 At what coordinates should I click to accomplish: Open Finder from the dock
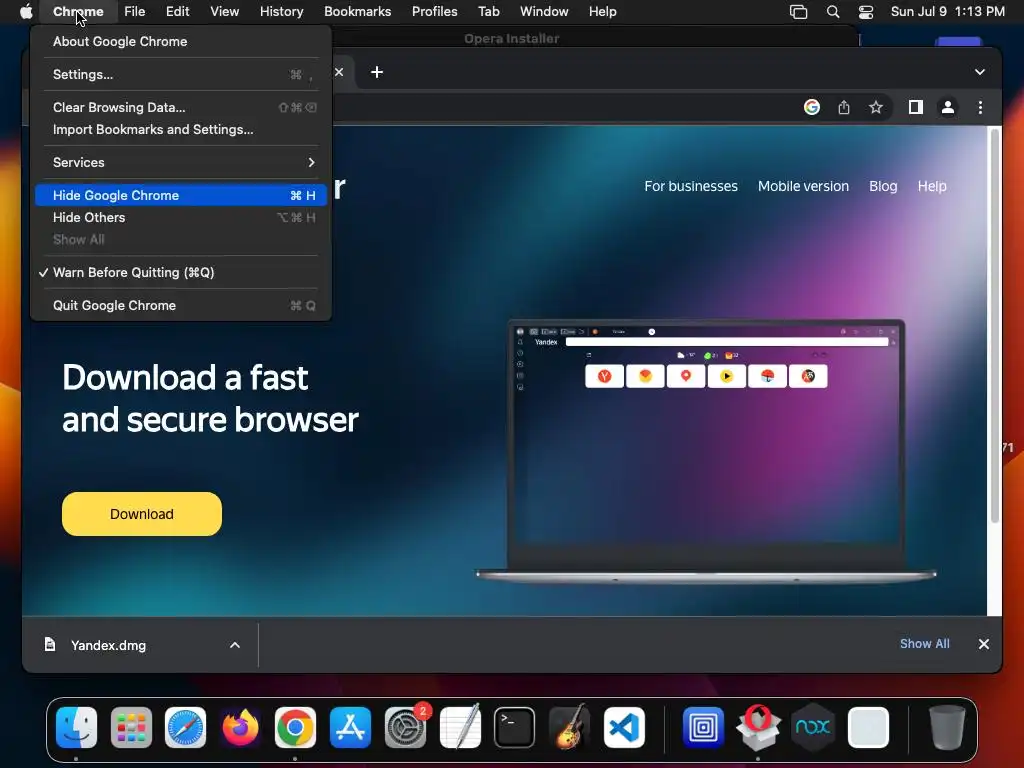tap(76, 727)
